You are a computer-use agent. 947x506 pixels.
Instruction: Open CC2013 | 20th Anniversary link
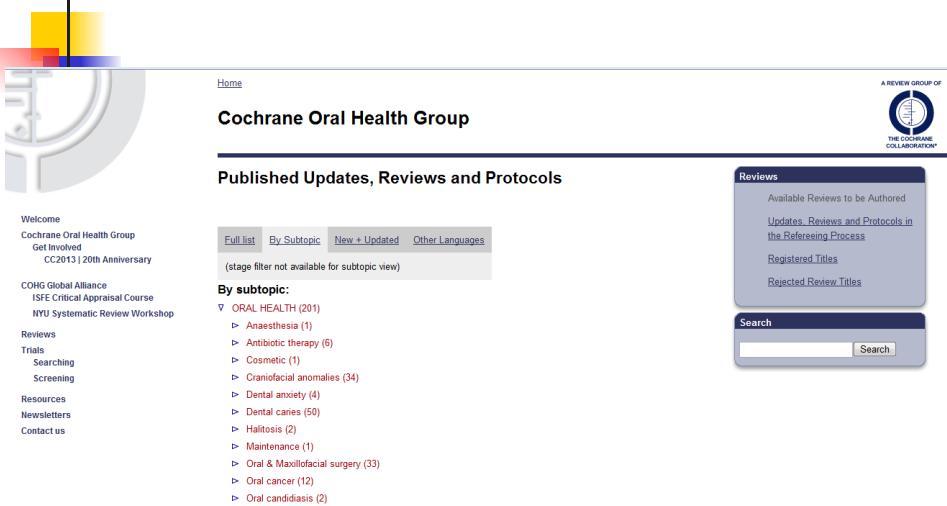[x=98, y=260]
